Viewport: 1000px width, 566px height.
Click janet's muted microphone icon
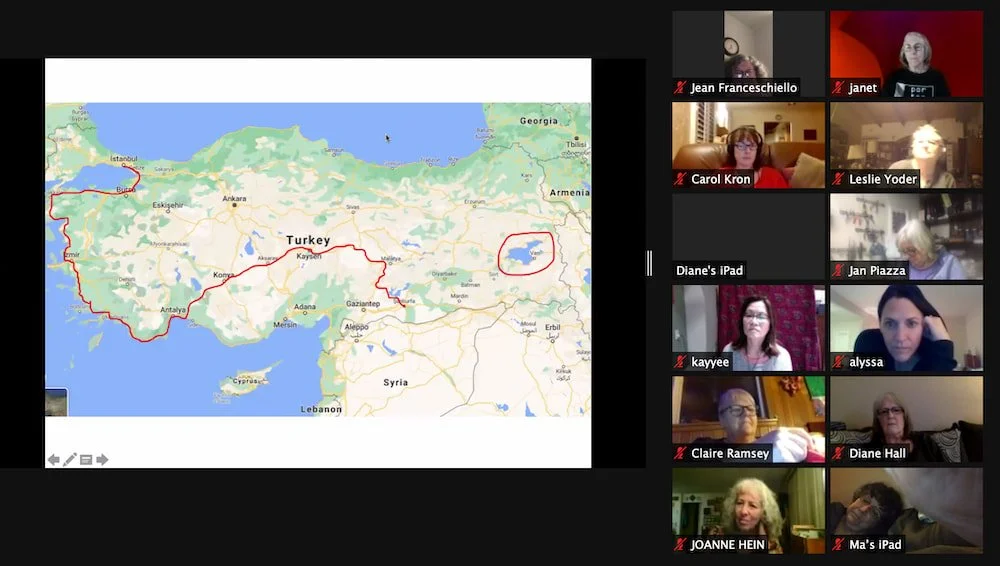838,87
